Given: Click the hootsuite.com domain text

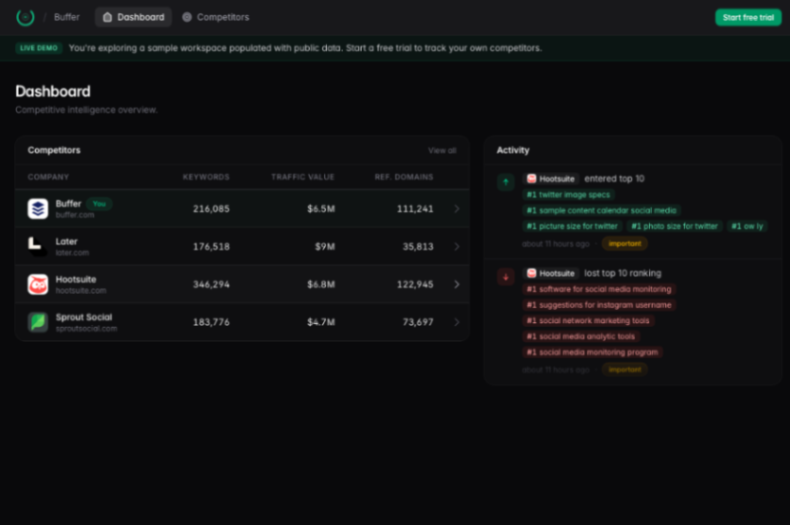Looking at the screenshot, I should 81,291.
